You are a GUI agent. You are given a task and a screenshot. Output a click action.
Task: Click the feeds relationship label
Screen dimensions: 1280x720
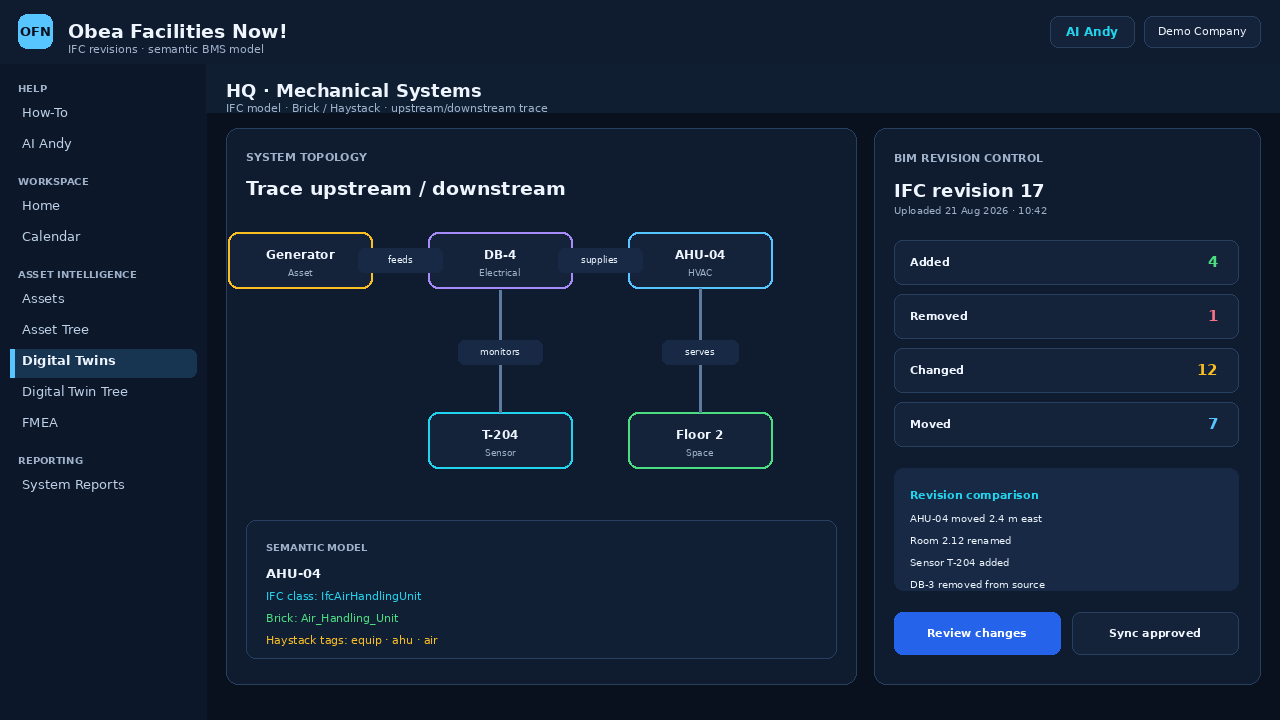(400, 260)
